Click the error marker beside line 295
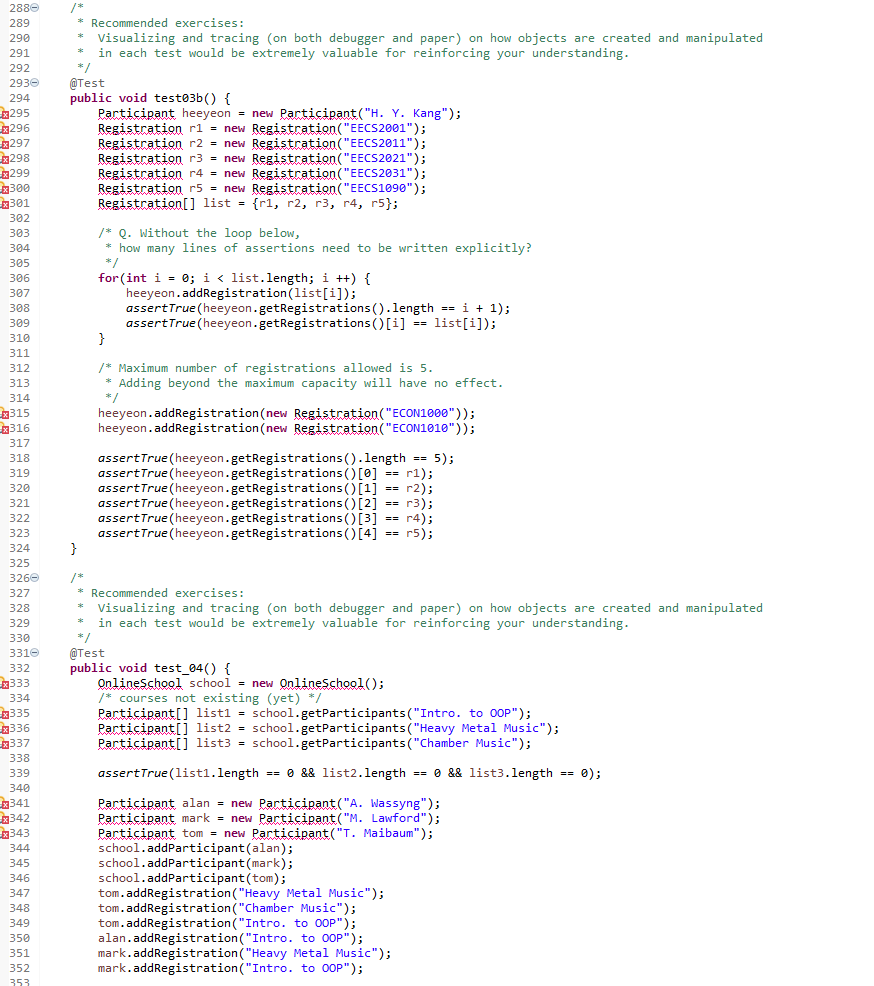Viewport: 874px width, 986px height. coord(7,113)
